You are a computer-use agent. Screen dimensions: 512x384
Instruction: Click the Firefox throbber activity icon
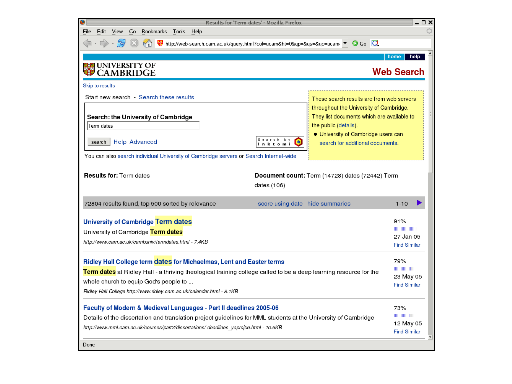click(429, 31)
